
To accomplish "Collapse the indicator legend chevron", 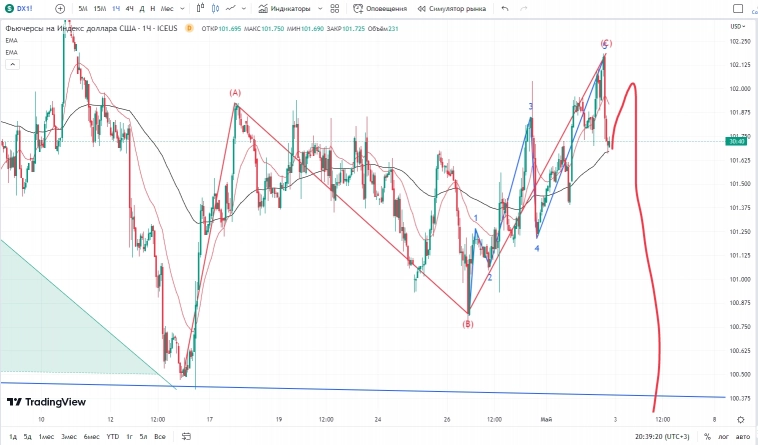I will click(13, 64).
